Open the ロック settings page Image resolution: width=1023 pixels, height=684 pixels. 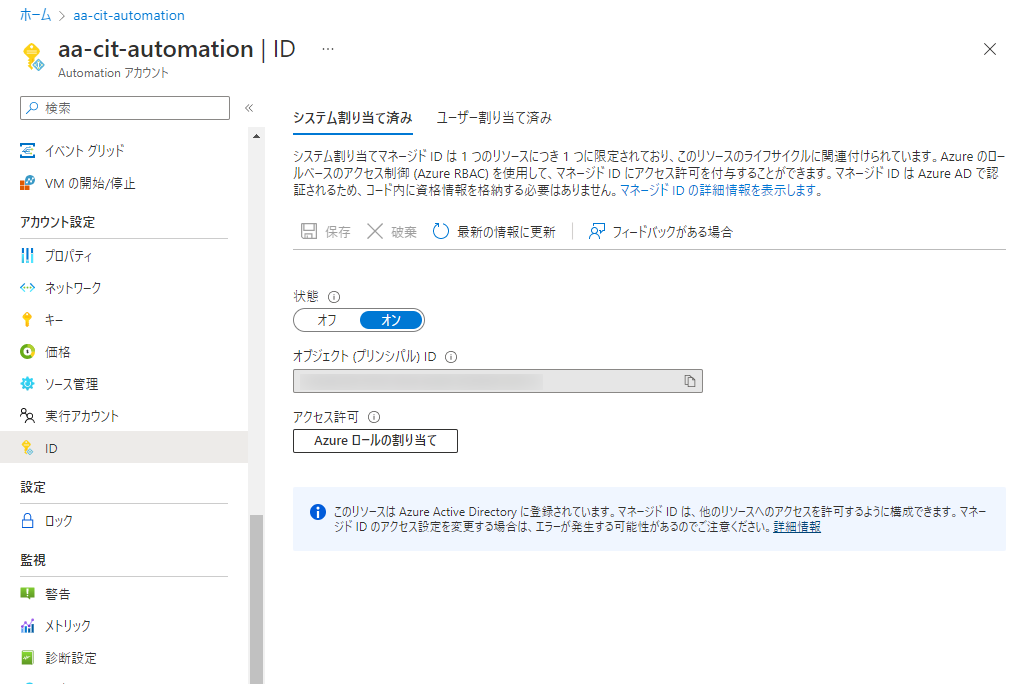pyautogui.click(x=57, y=520)
